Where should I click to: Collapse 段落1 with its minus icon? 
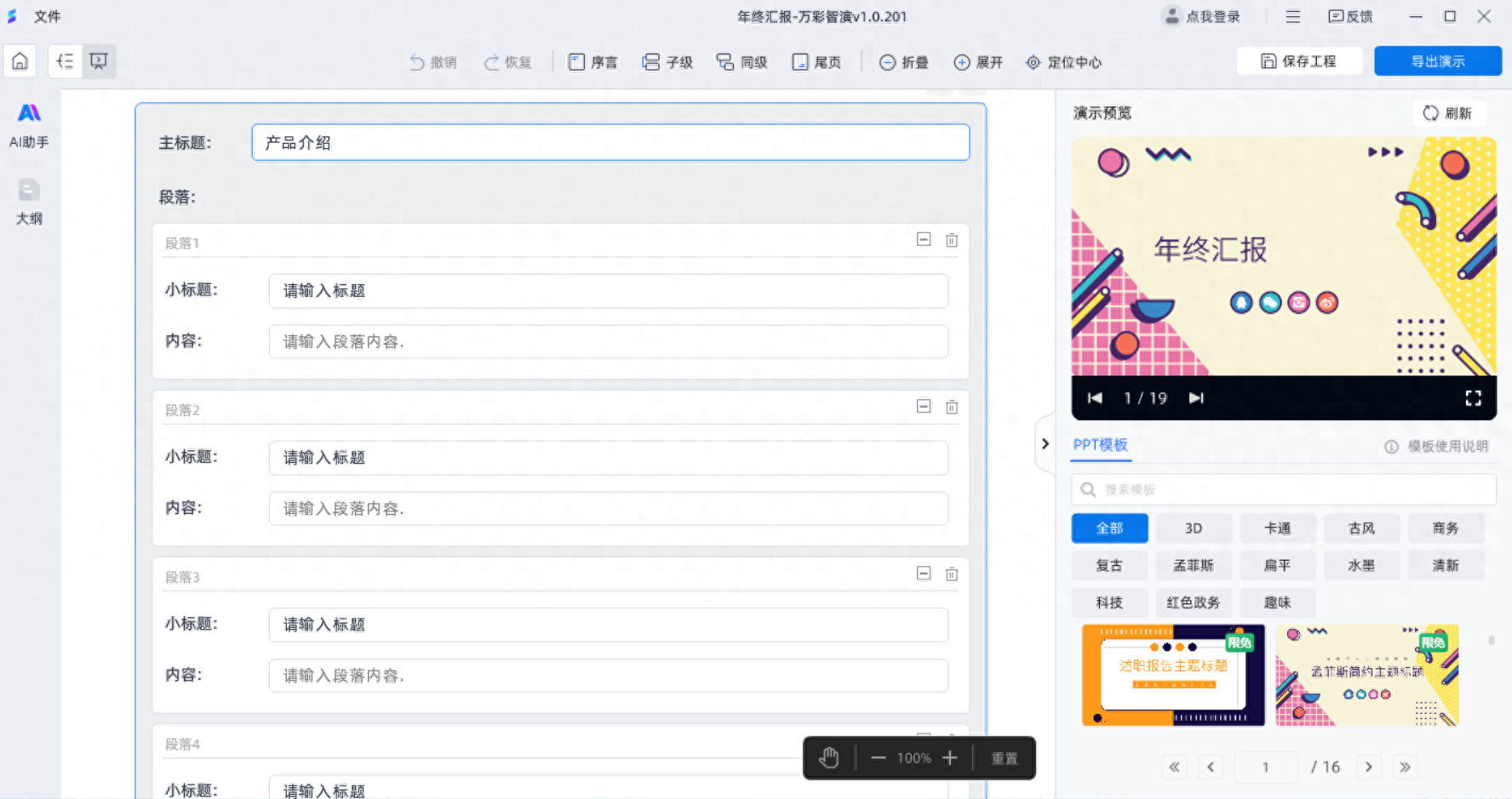[x=924, y=239]
